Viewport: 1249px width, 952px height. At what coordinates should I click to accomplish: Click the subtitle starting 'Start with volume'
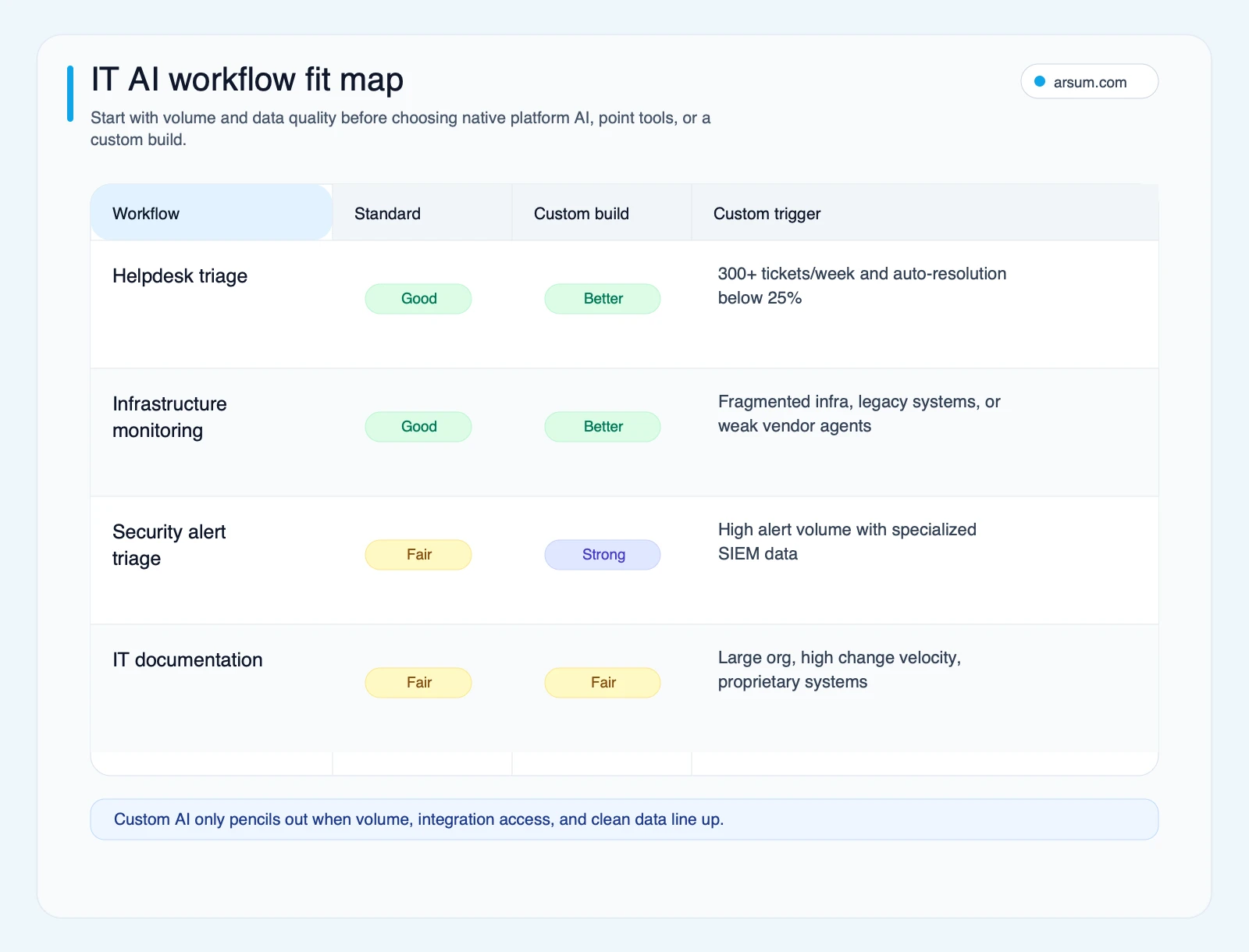point(400,129)
